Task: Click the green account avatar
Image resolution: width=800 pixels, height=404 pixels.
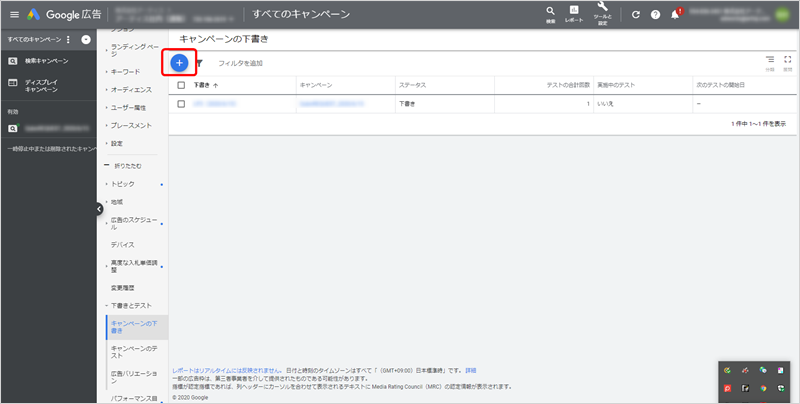Action: pos(782,15)
